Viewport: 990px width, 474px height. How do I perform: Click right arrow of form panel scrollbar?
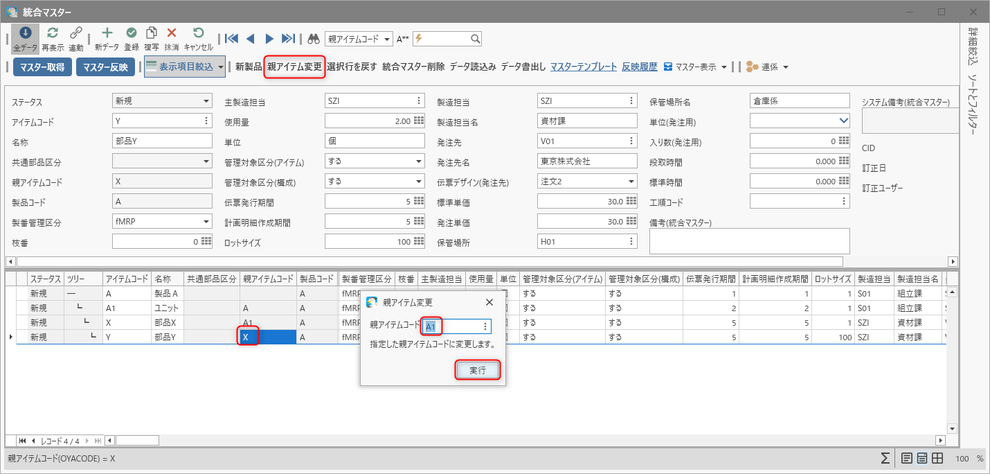pyautogui.click(x=953, y=261)
